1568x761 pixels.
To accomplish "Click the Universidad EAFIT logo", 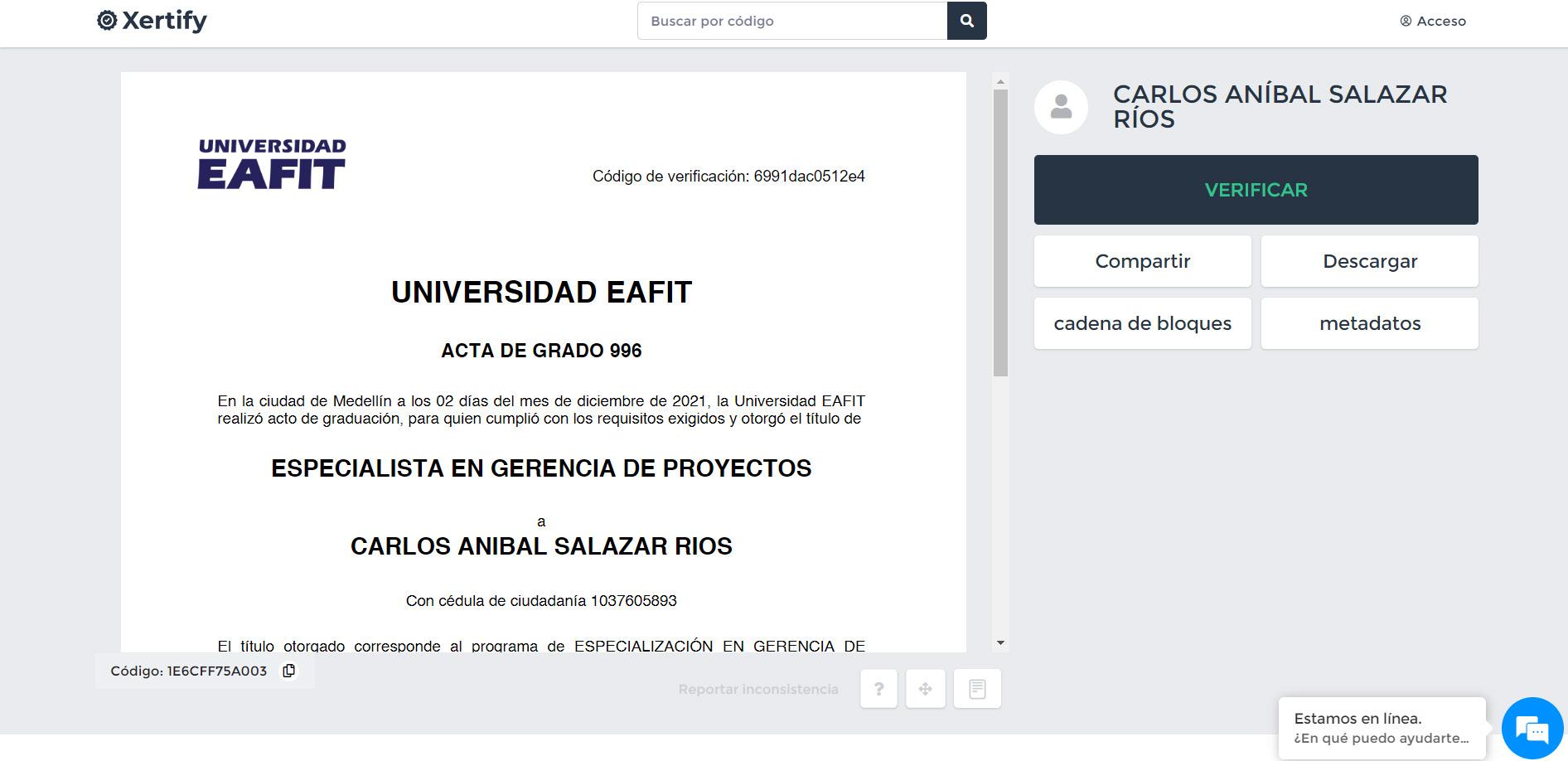I will tap(272, 164).
